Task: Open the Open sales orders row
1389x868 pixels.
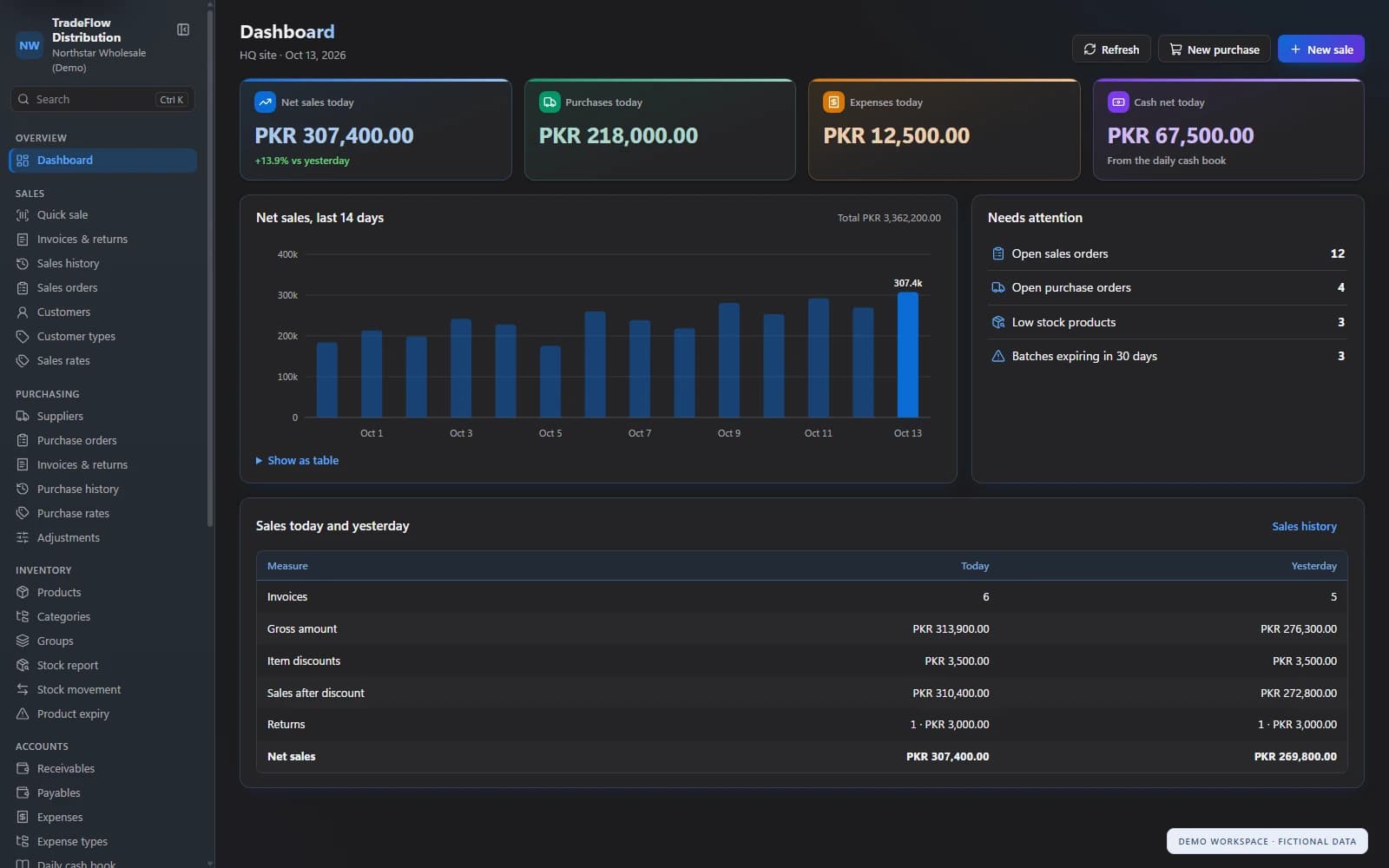Action: (x=1168, y=254)
